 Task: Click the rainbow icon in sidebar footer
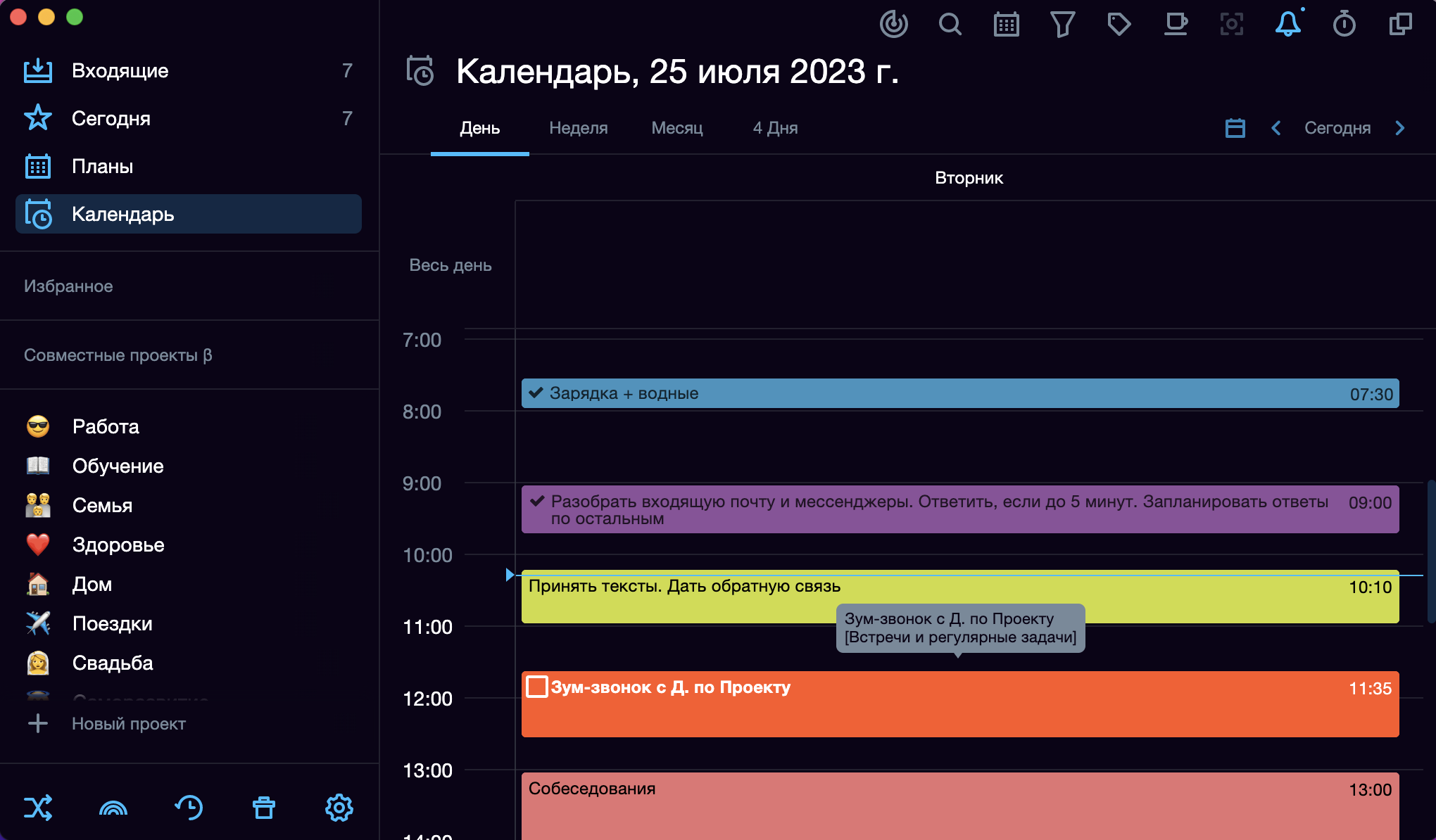[113, 808]
